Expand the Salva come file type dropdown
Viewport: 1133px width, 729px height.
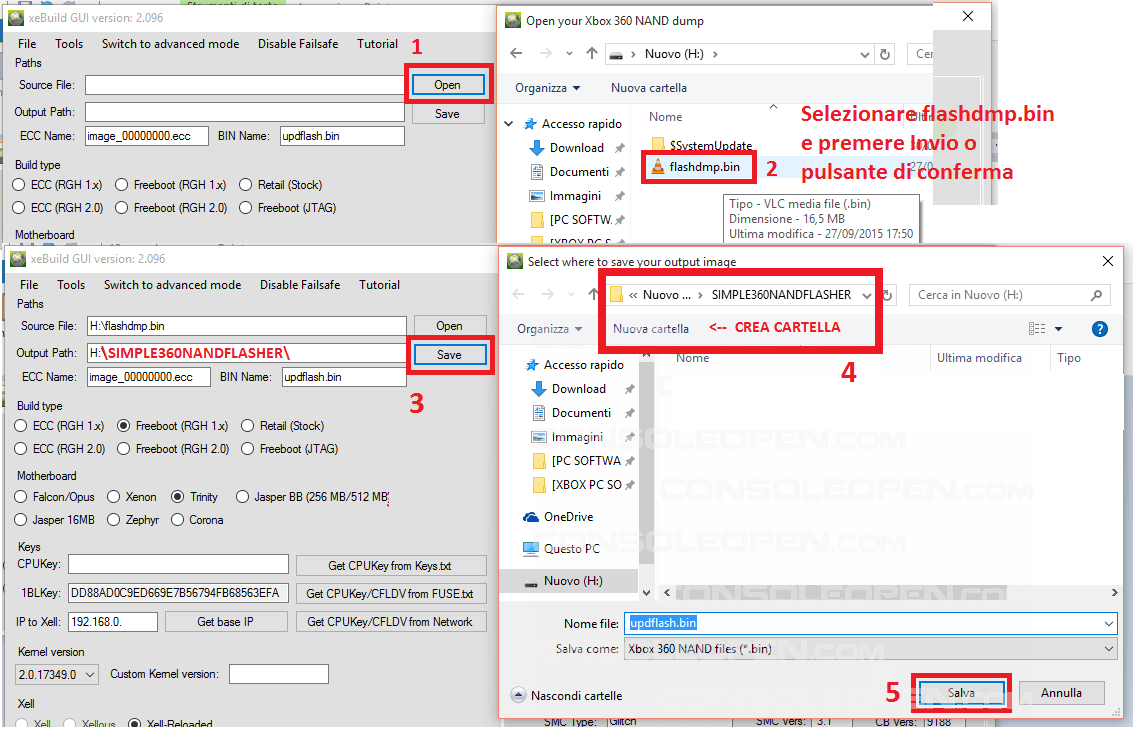pyautogui.click(x=1108, y=649)
